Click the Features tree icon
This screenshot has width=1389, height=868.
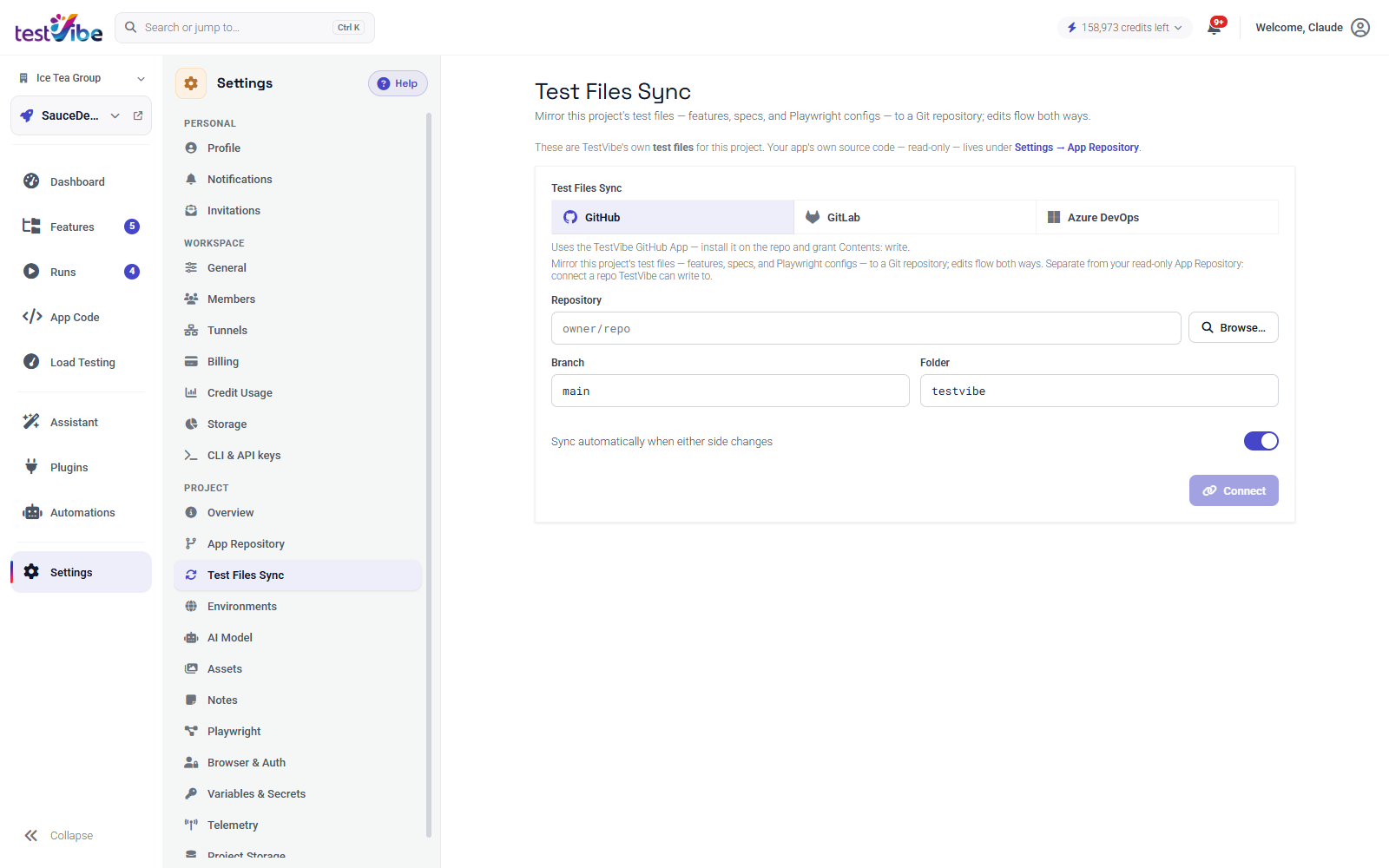(31, 226)
